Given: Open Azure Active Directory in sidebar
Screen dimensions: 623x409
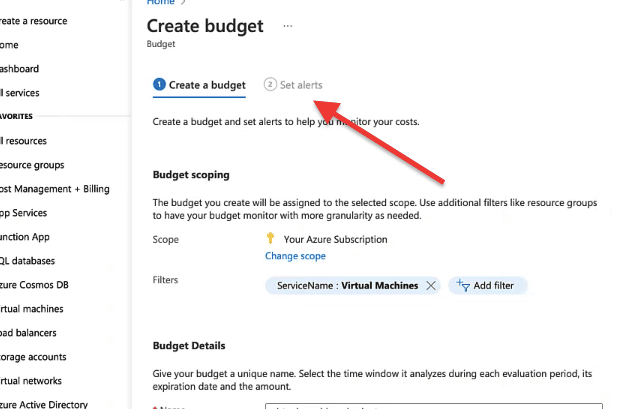Looking at the screenshot, I should [44, 404].
